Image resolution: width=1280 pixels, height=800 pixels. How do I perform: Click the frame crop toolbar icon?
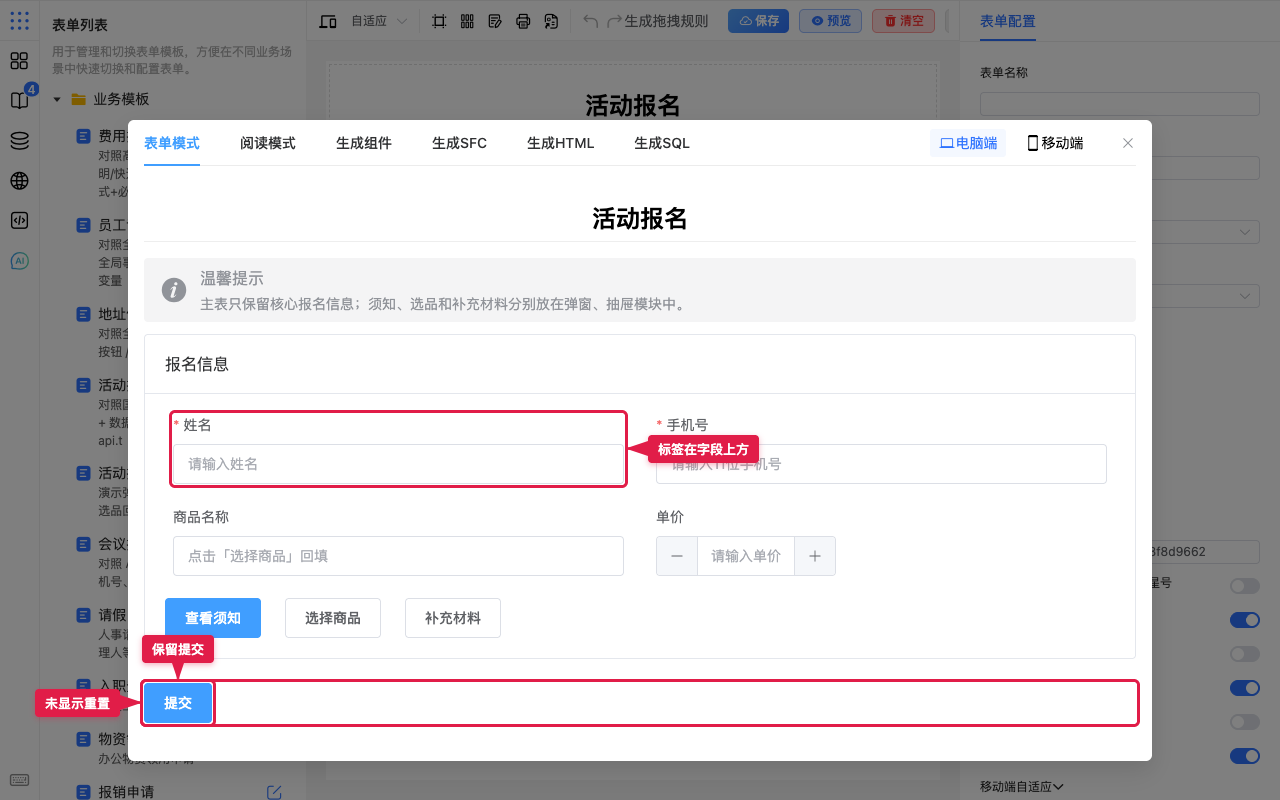tap(439, 21)
